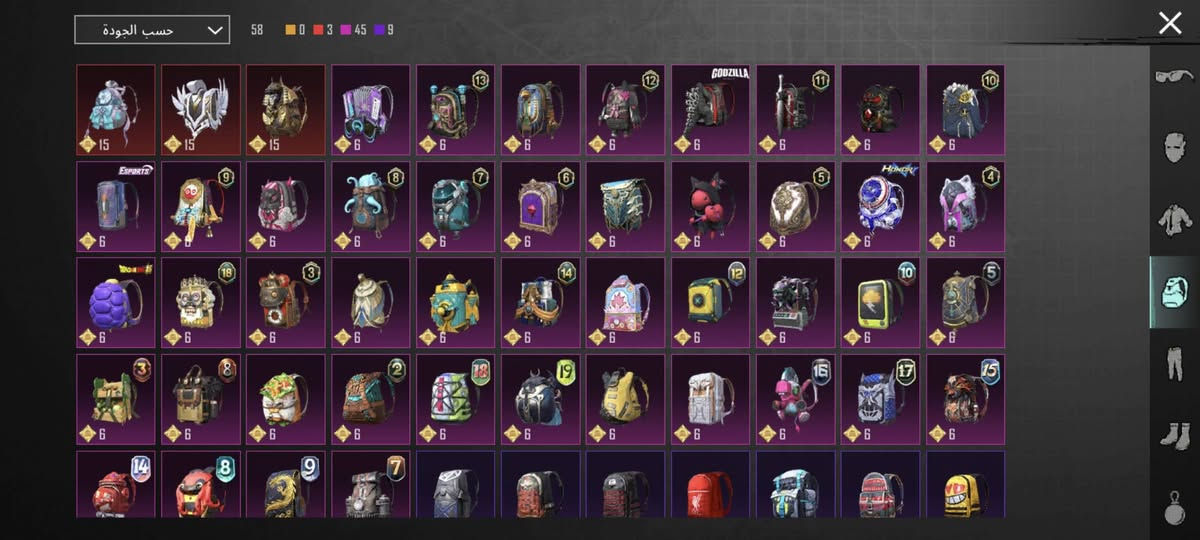Screen dimensions: 1200x540
Task: Choose the pink accordion backpack
Action: point(371,110)
